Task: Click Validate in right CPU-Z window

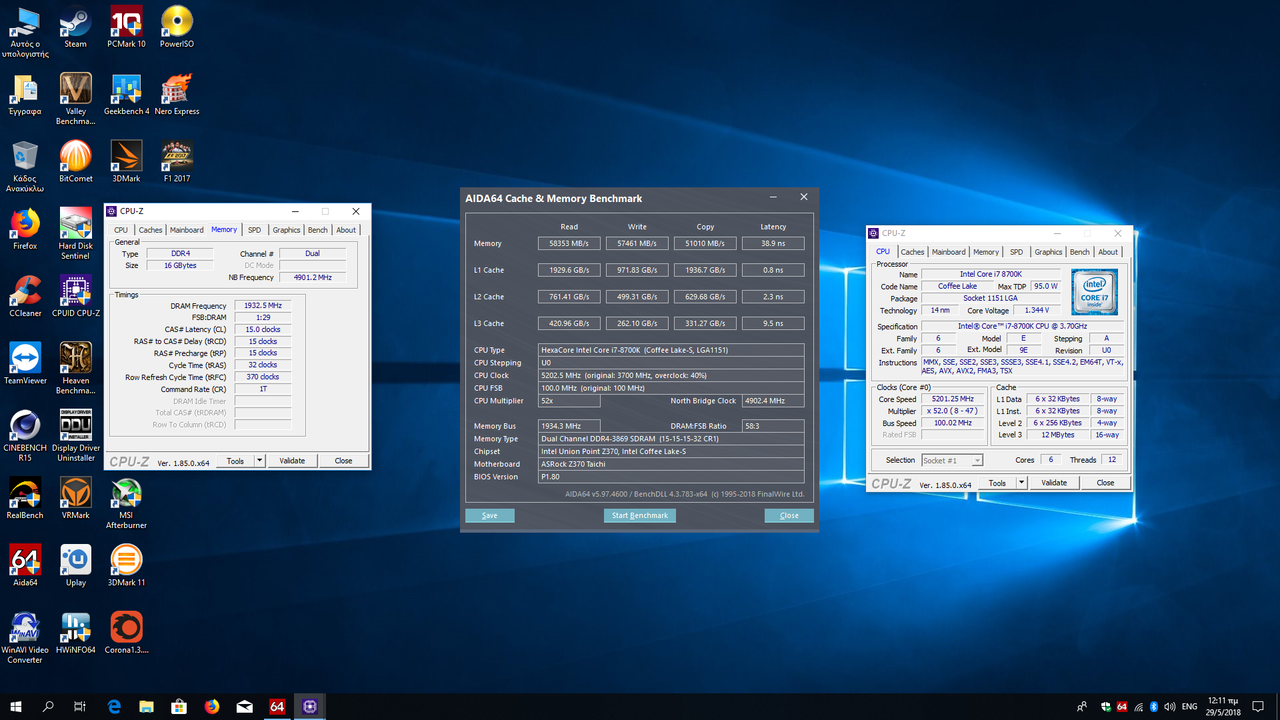Action: (1054, 483)
